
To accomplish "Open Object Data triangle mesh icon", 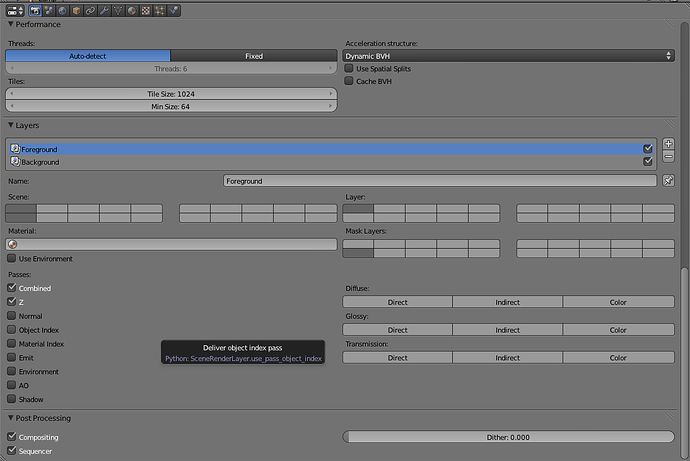I will click(118, 11).
